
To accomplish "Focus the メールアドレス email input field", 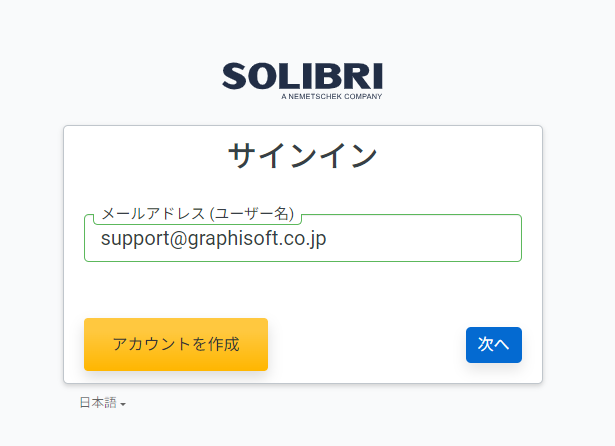I will (303, 238).
